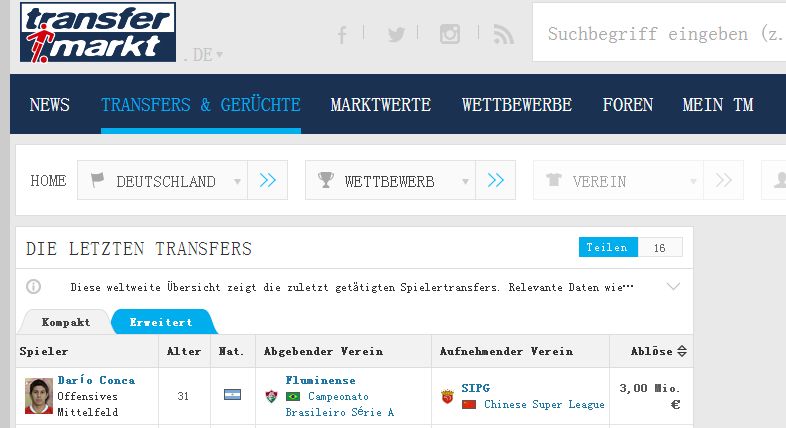The width and height of the screenshot is (786, 428).
Task: Click the shirt icon in VEREIN selector
Action: click(x=554, y=179)
